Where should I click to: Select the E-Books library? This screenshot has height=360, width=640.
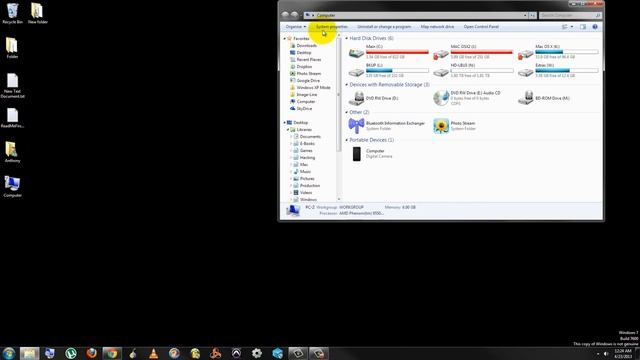click(x=307, y=144)
